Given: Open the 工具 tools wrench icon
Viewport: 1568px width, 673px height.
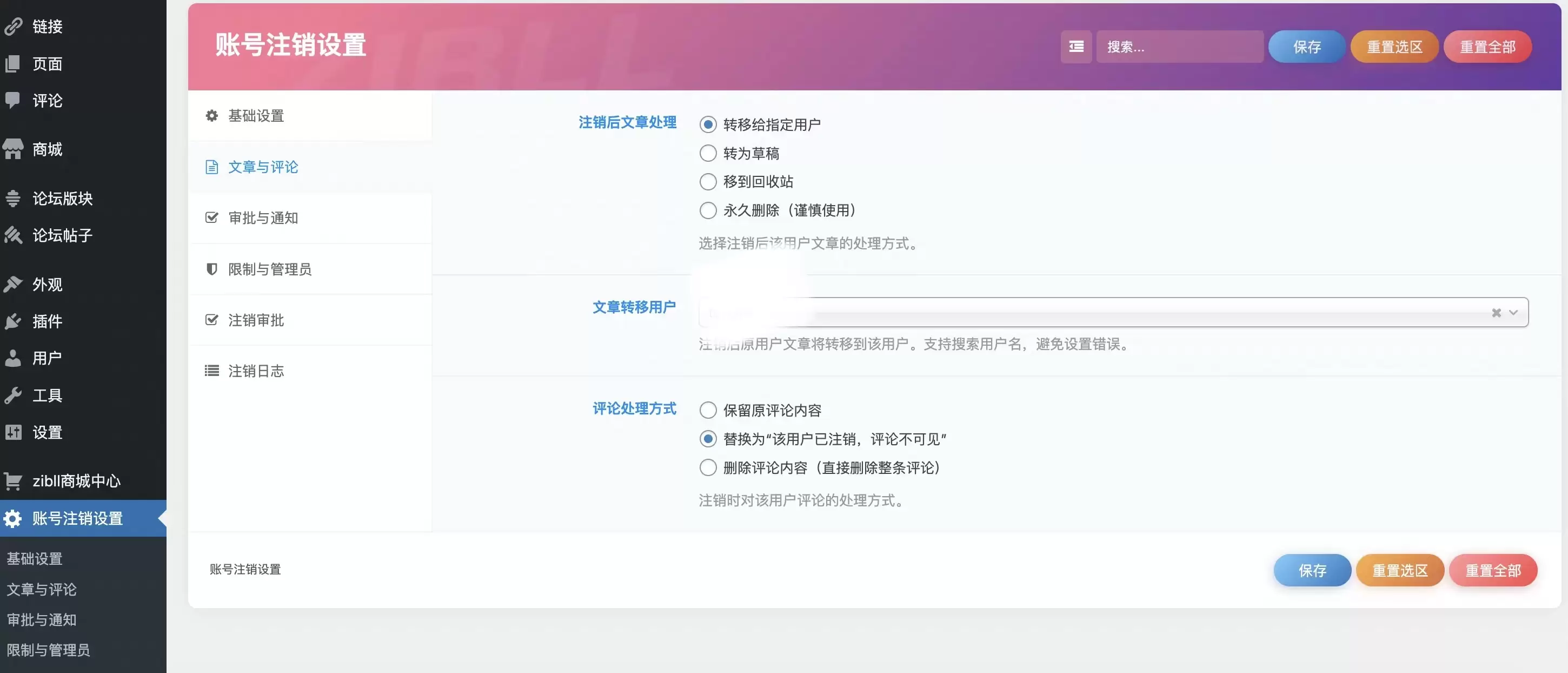Looking at the screenshot, I should tap(14, 395).
